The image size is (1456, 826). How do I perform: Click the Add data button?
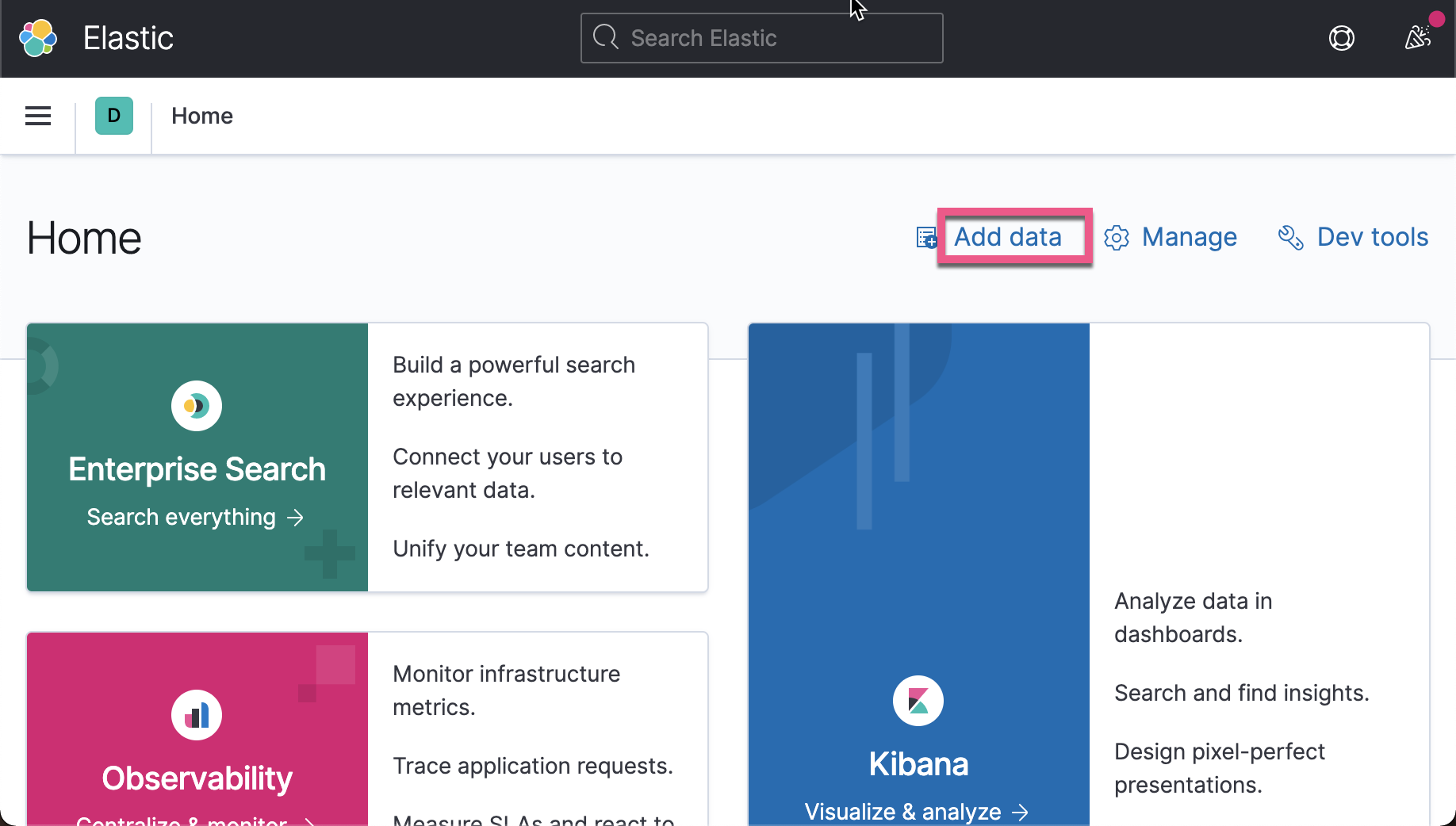[x=1008, y=237]
